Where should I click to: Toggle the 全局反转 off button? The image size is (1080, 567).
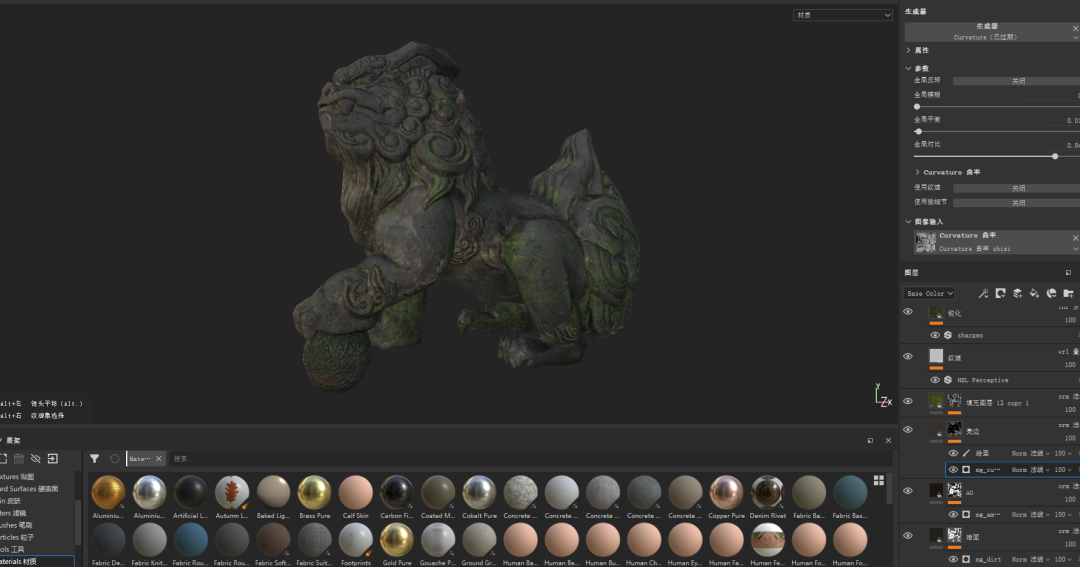[x=1017, y=81]
